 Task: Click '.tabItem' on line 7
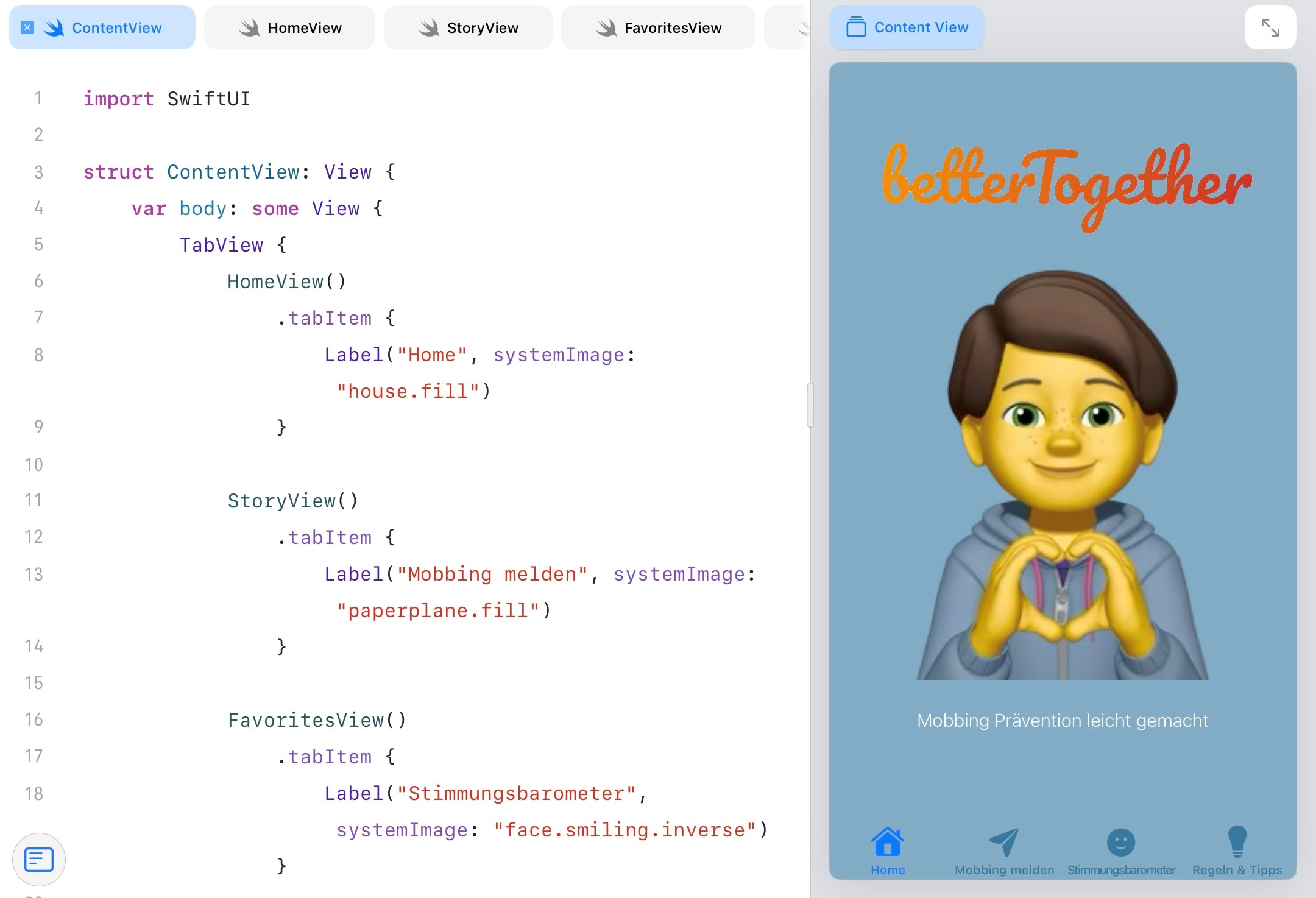coord(324,318)
